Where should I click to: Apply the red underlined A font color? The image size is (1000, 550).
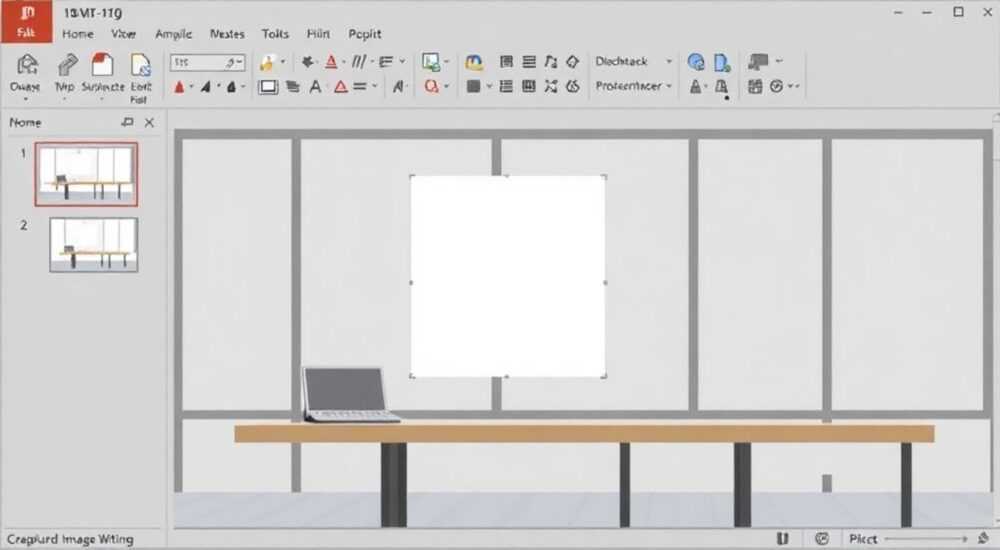click(331, 62)
